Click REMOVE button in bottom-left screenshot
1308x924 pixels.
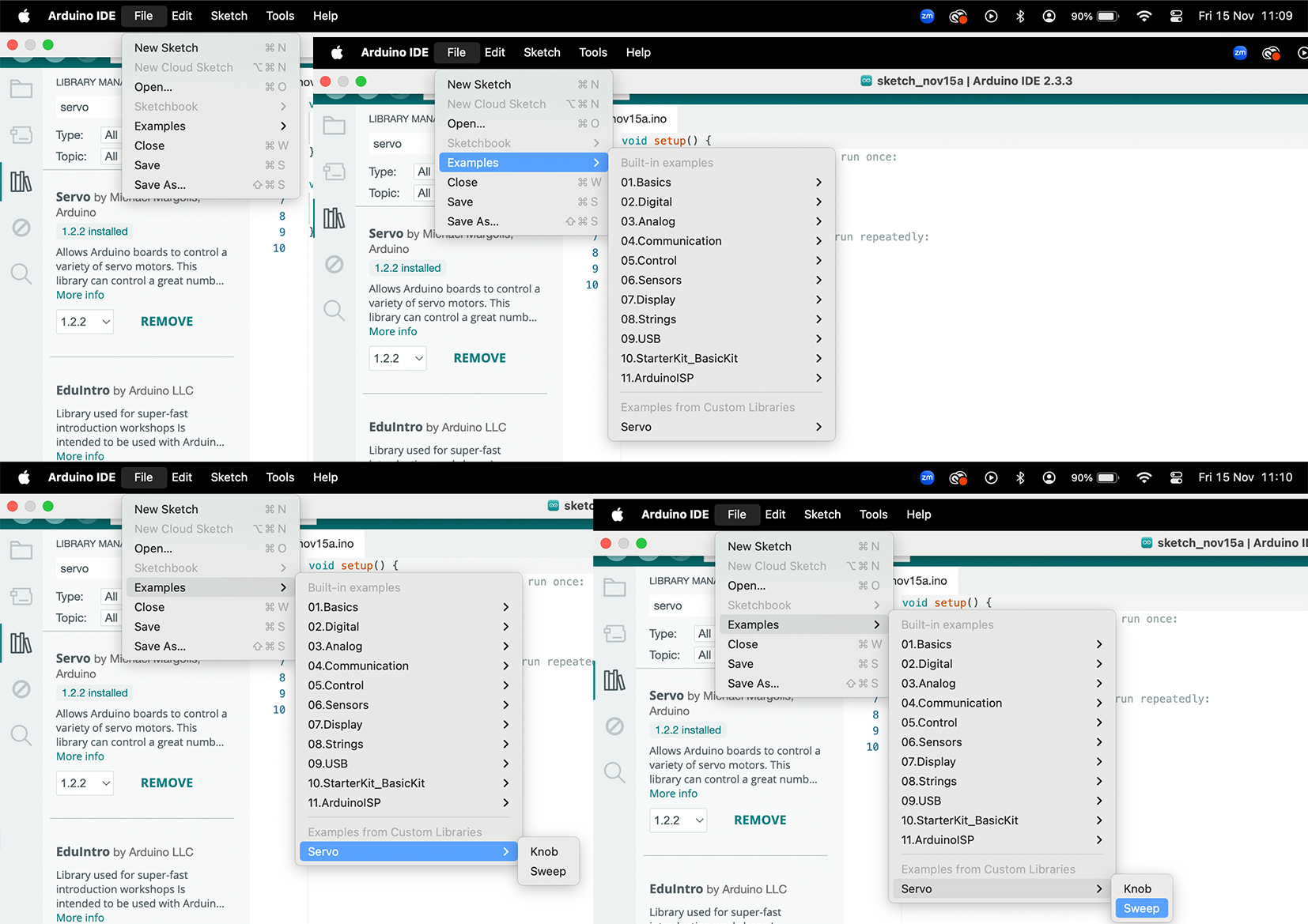point(167,783)
